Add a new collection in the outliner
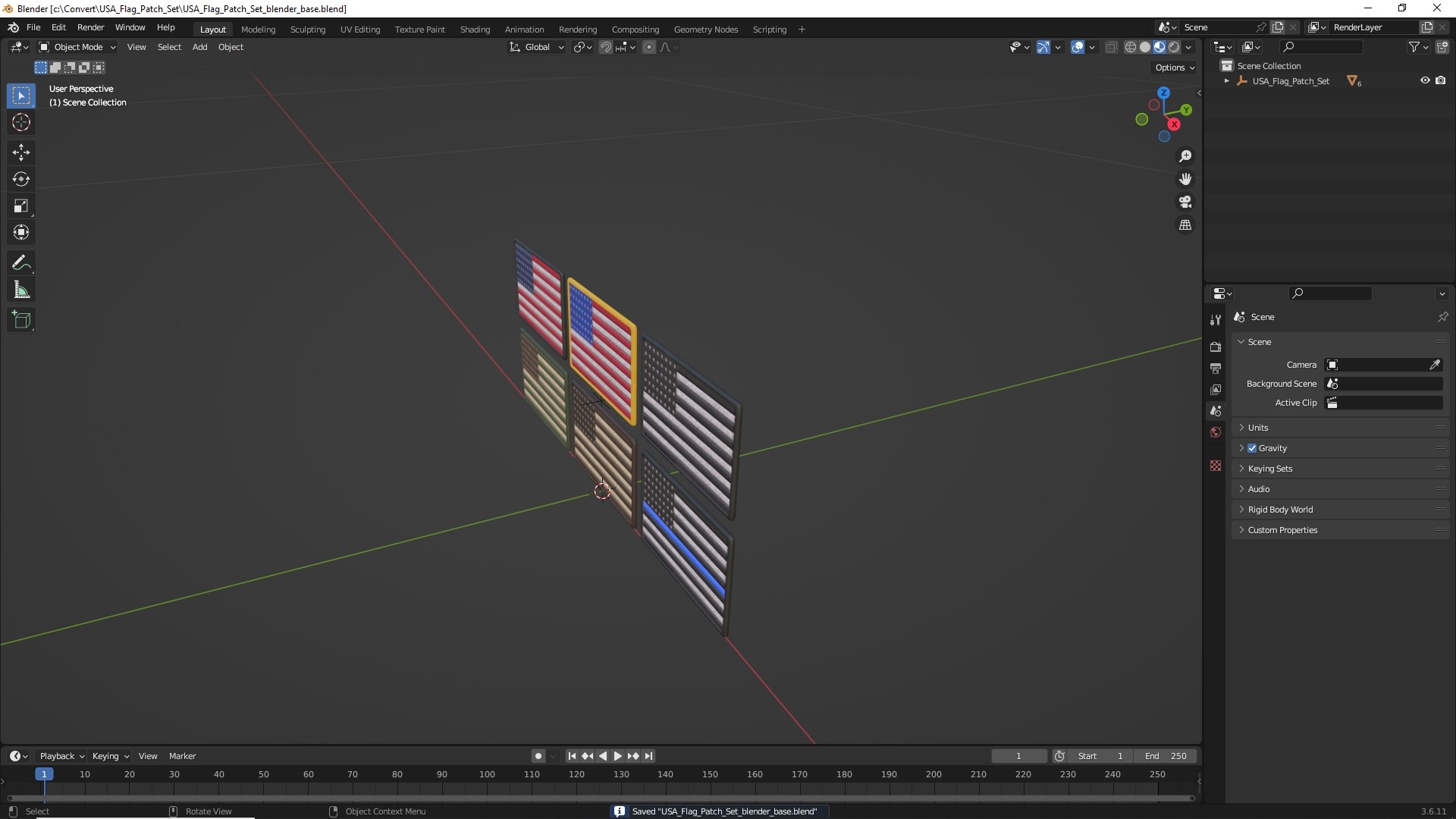1456x819 pixels. point(1442,47)
